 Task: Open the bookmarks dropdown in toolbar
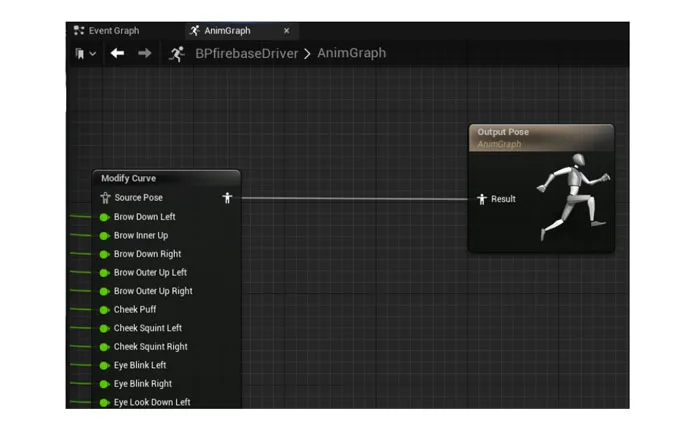(x=85, y=54)
